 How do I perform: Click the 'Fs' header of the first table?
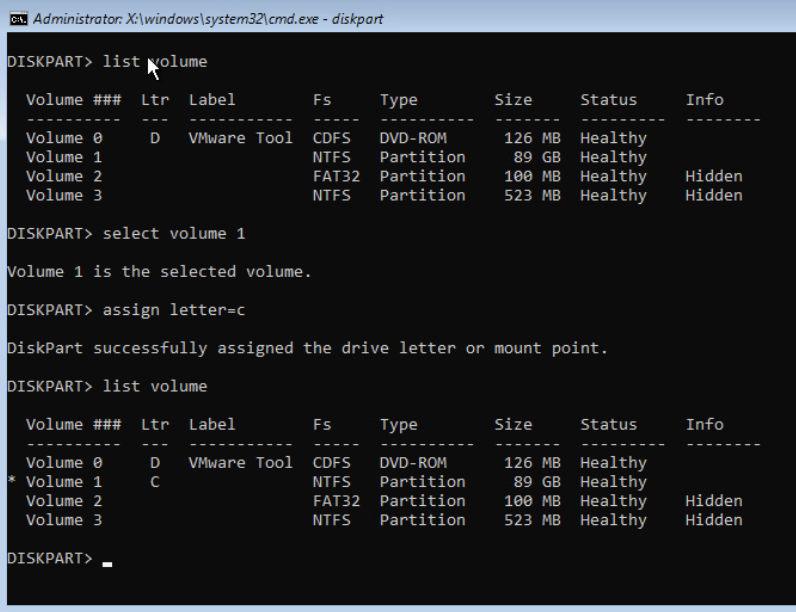pyautogui.click(x=322, y=100)
